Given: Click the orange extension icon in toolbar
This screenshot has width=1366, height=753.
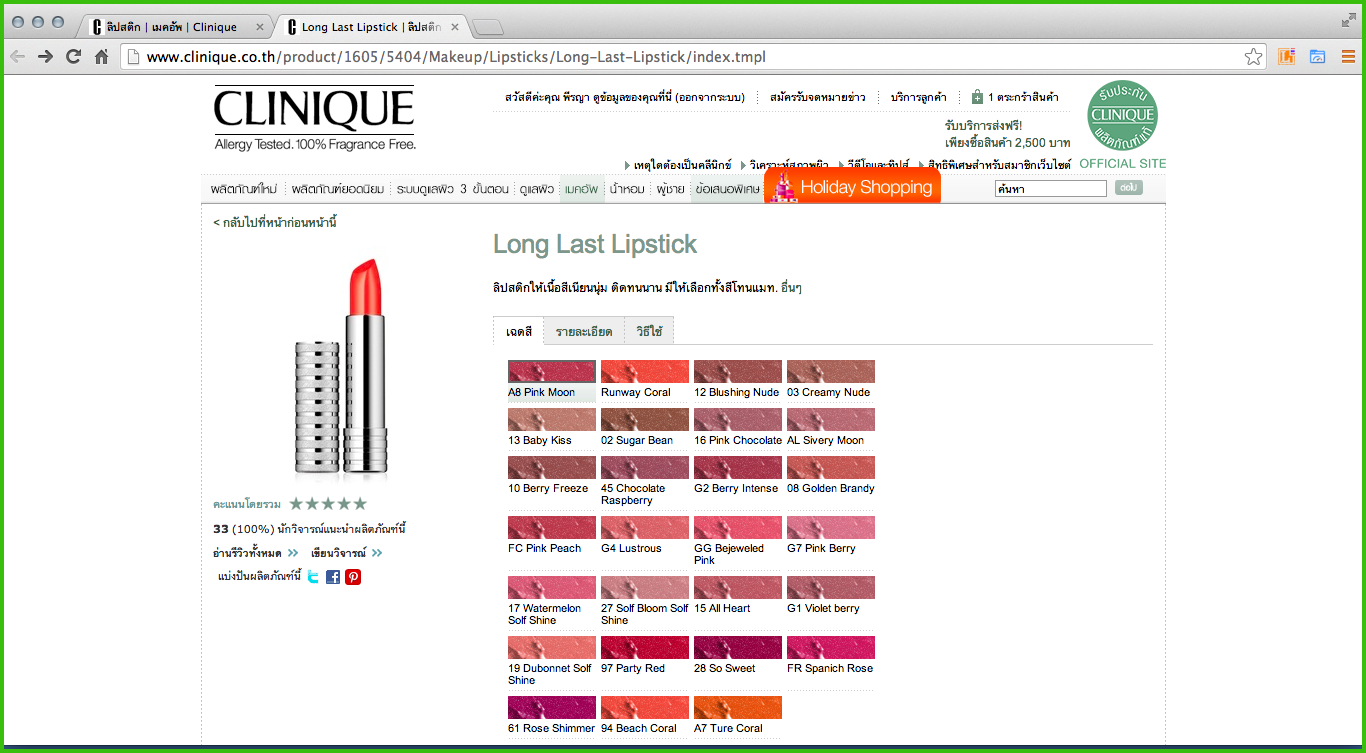Looking at the screenshot, I should tap(1286, 57).
